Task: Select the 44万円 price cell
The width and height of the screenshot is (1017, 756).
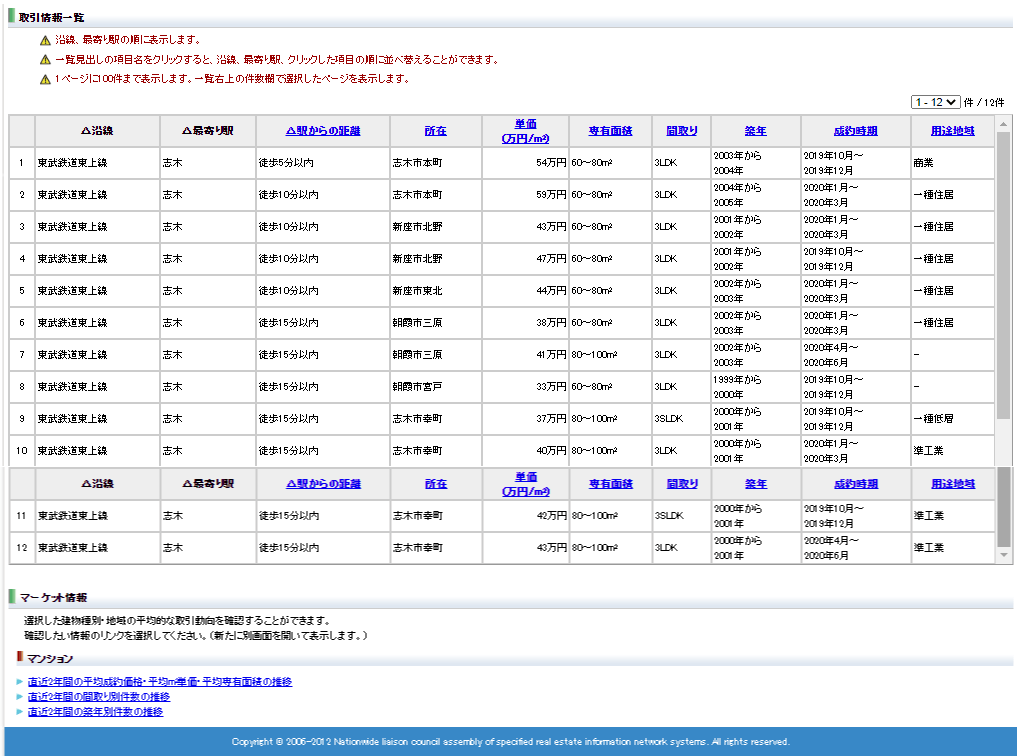Action: 525,290
